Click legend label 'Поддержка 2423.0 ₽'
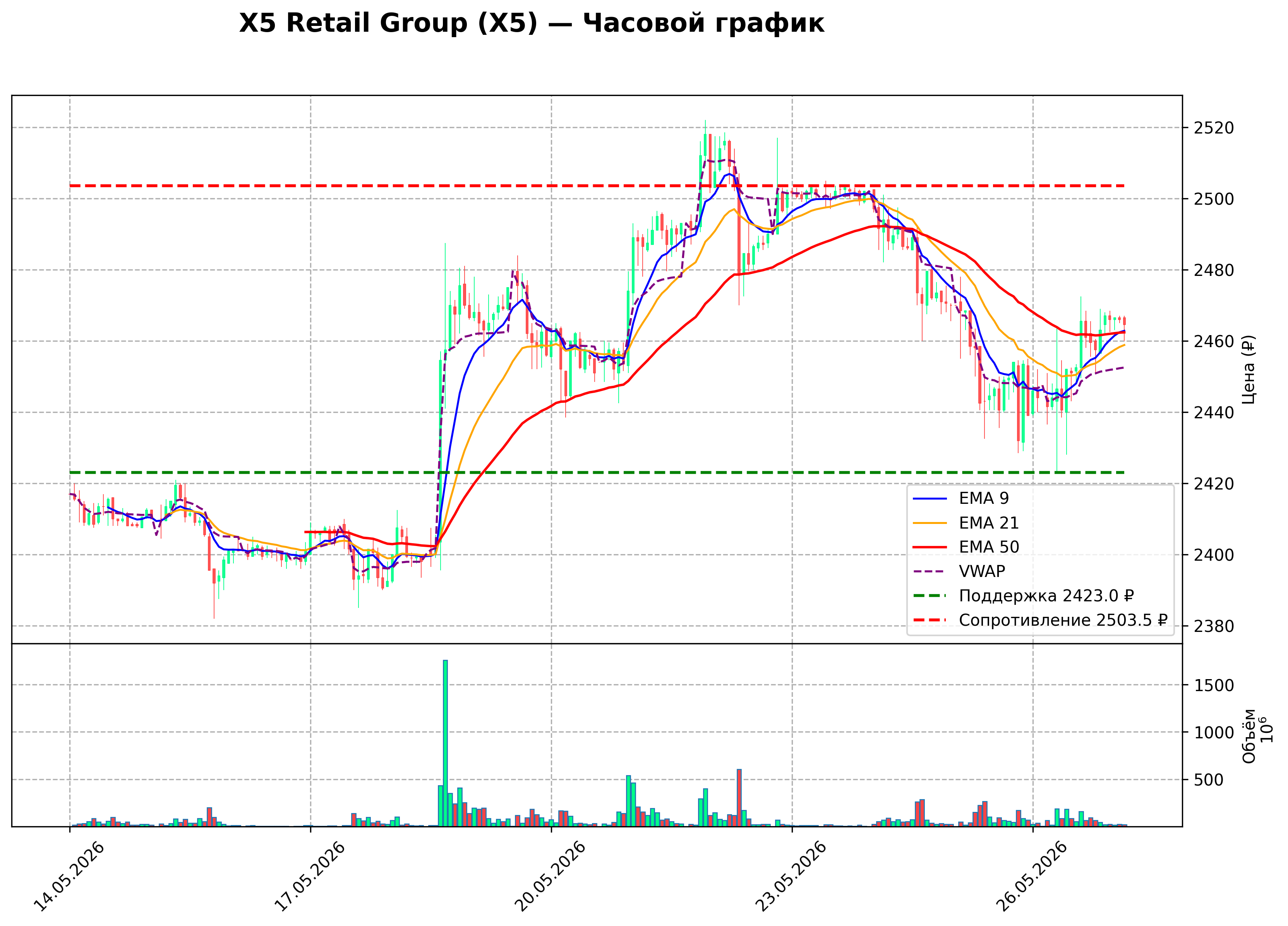1288x926 pixels. tap(1047, 596)
